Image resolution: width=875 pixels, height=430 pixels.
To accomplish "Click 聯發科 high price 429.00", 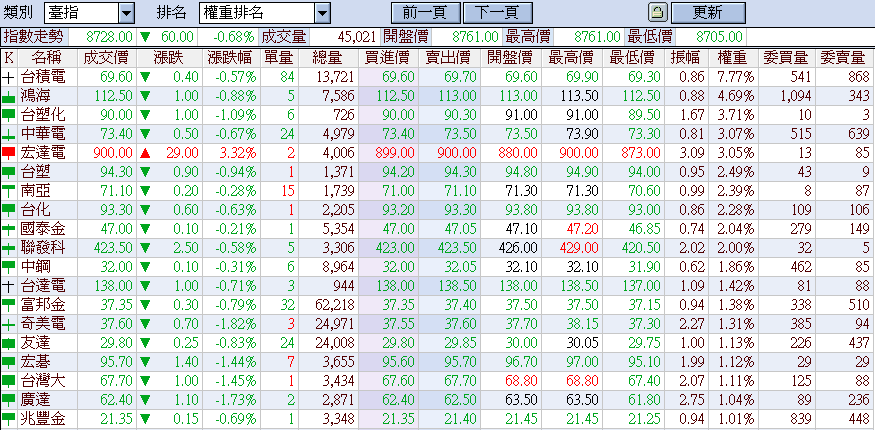I will click(577, 248).
